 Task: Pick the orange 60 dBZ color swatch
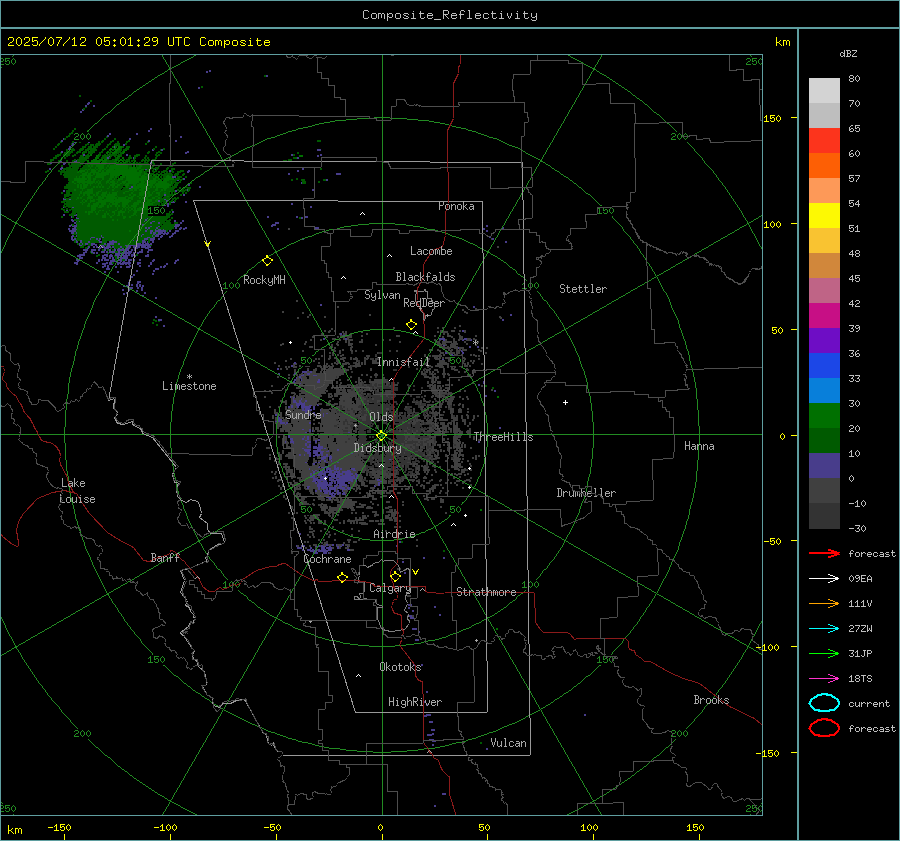click(x=824, y=165)
